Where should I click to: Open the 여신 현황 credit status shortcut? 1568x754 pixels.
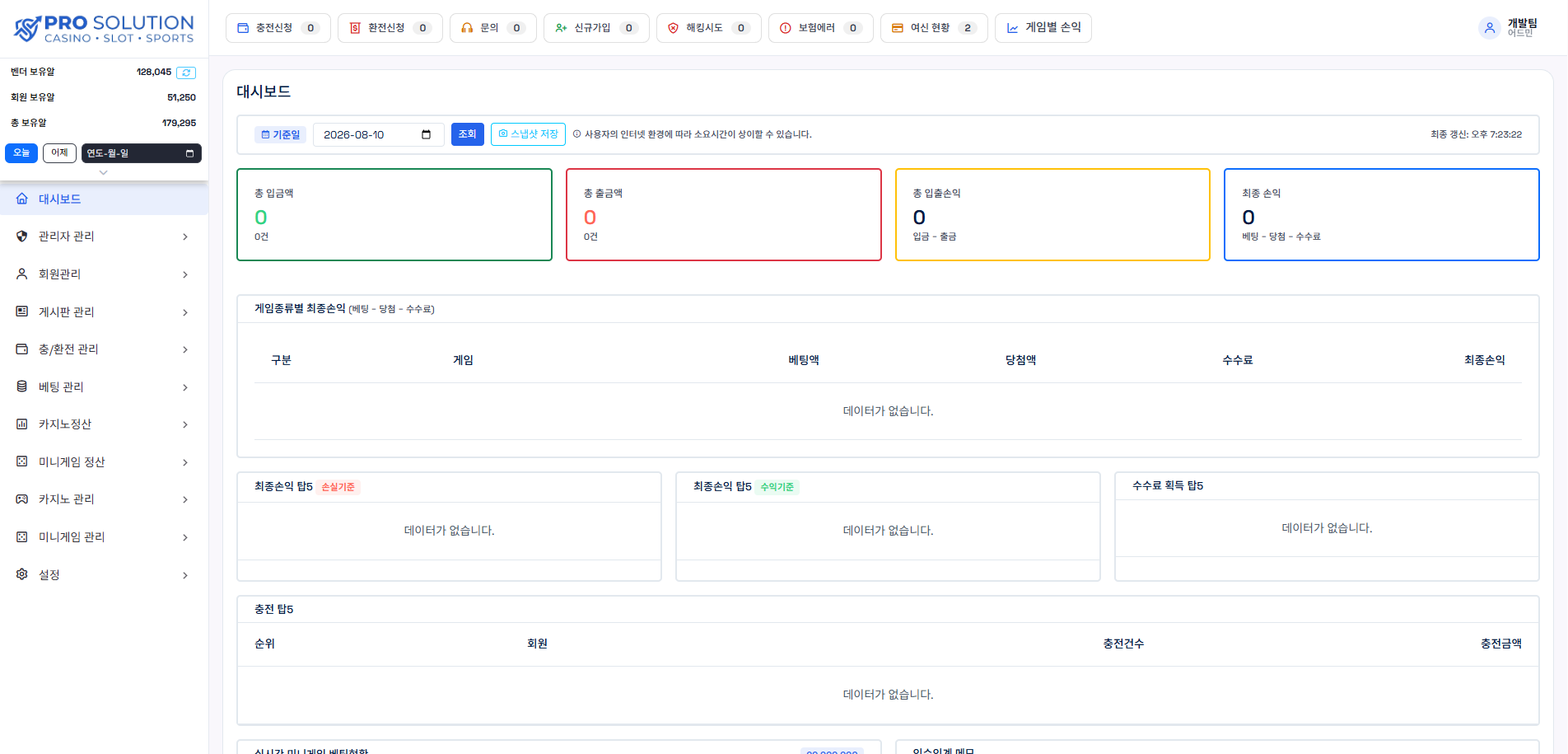tap(934, 28)
